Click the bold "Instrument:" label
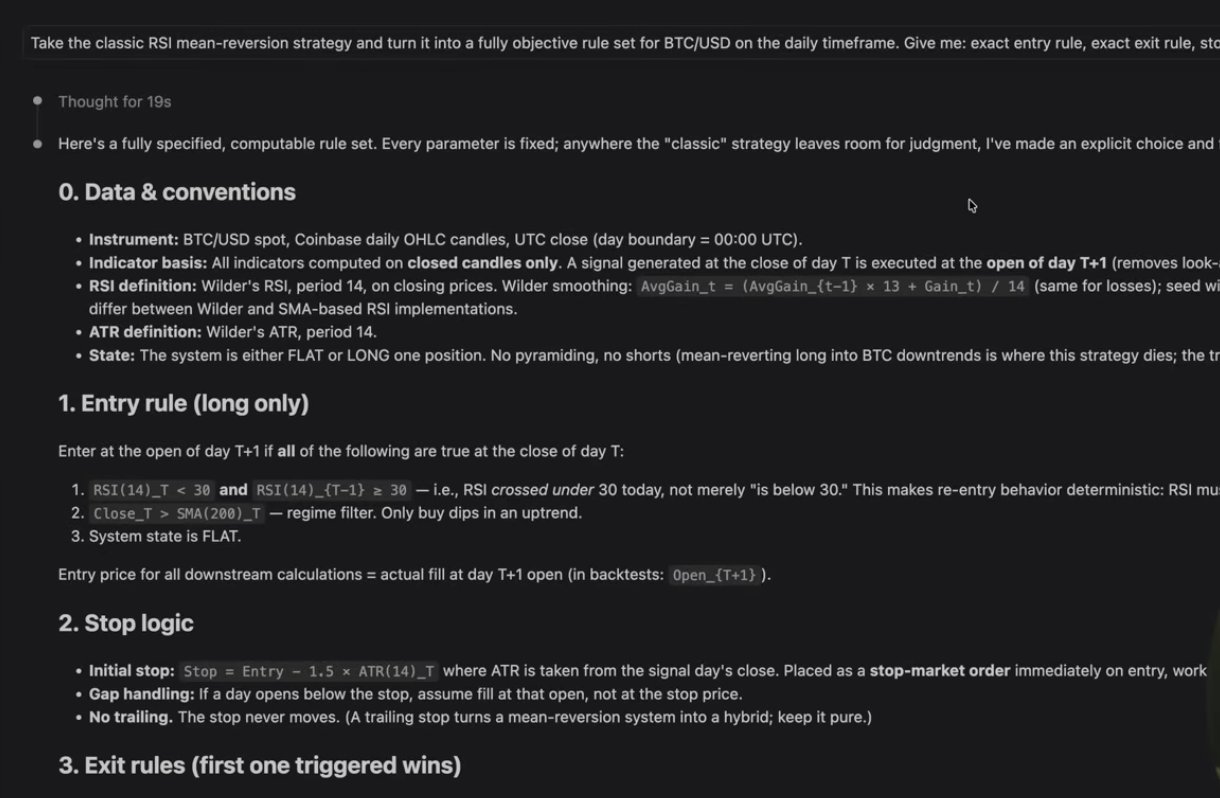This screenshot has height=798, width=1220. click(x=134, y=240)
